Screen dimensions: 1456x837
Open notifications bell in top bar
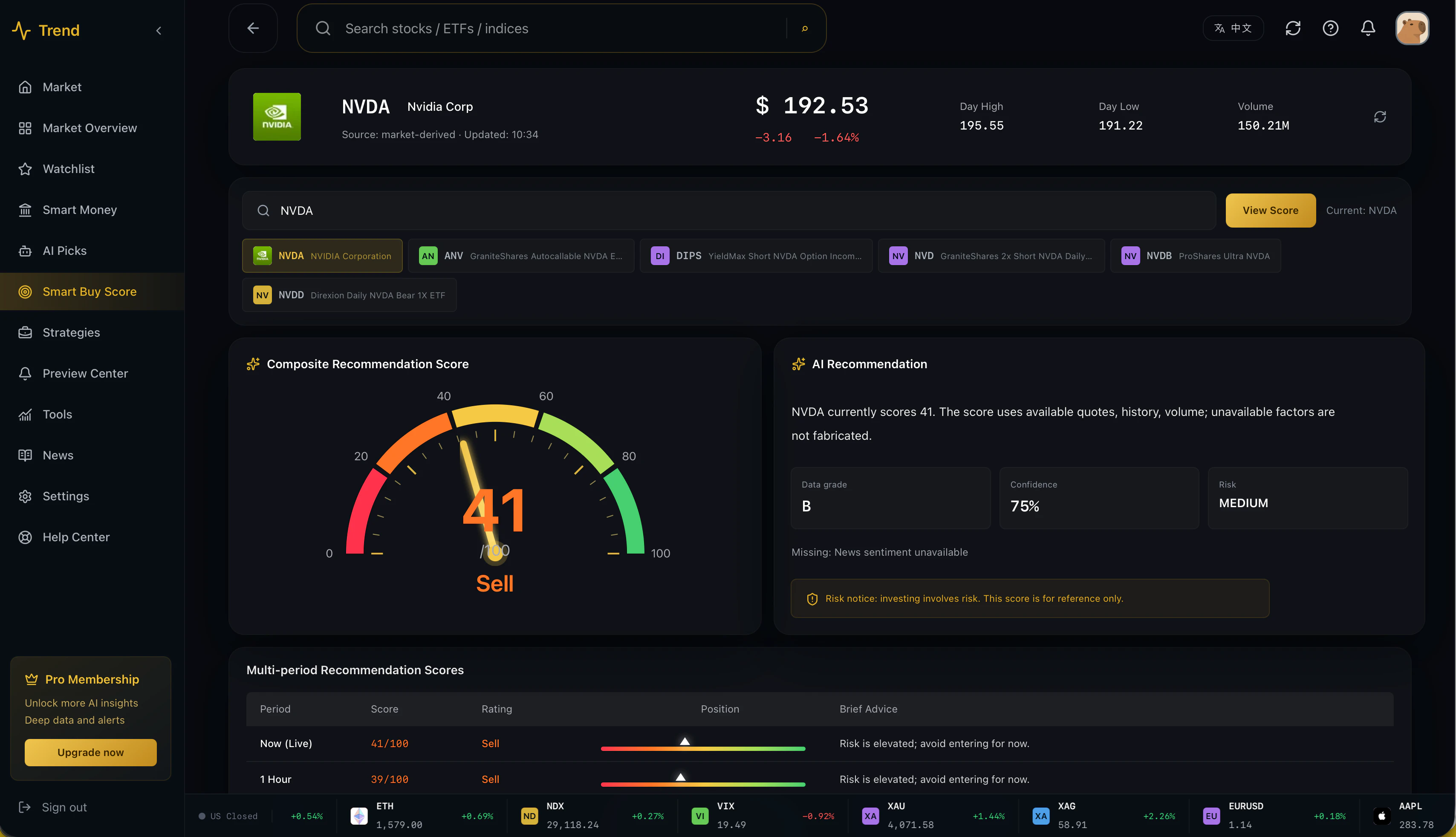1368,28
